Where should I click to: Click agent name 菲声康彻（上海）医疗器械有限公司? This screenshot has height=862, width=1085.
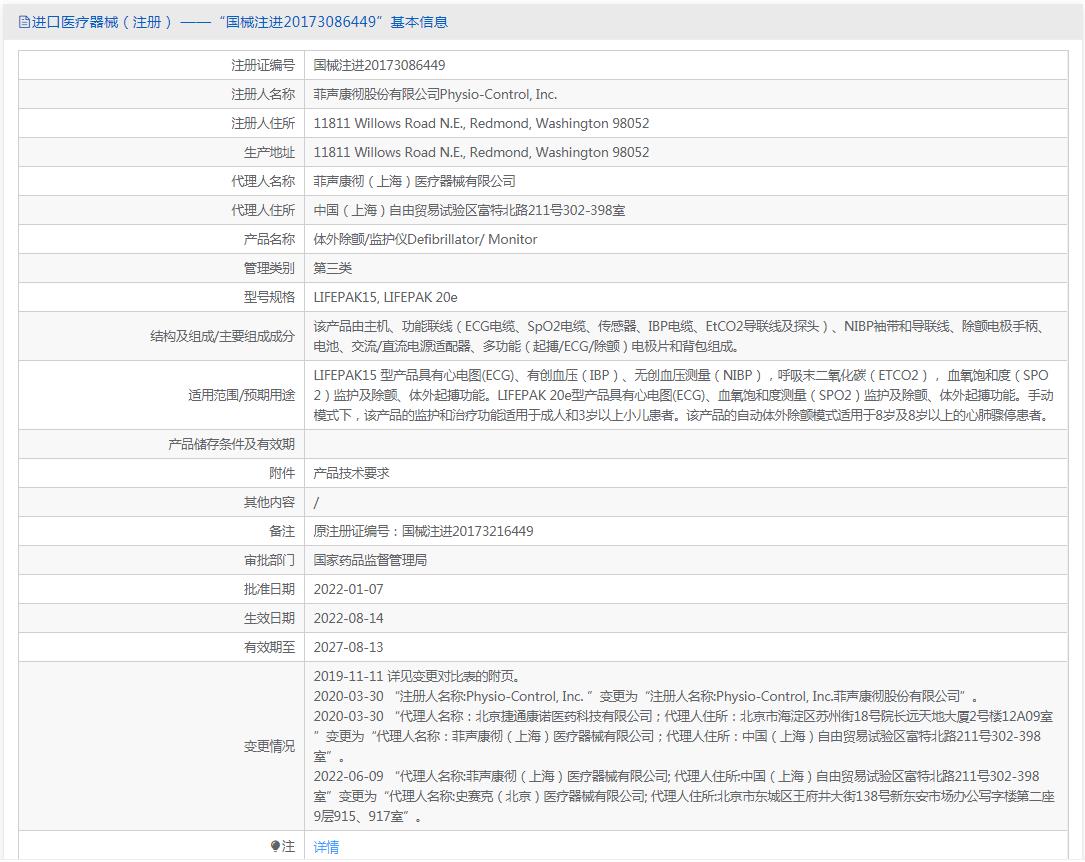(414, 181)
